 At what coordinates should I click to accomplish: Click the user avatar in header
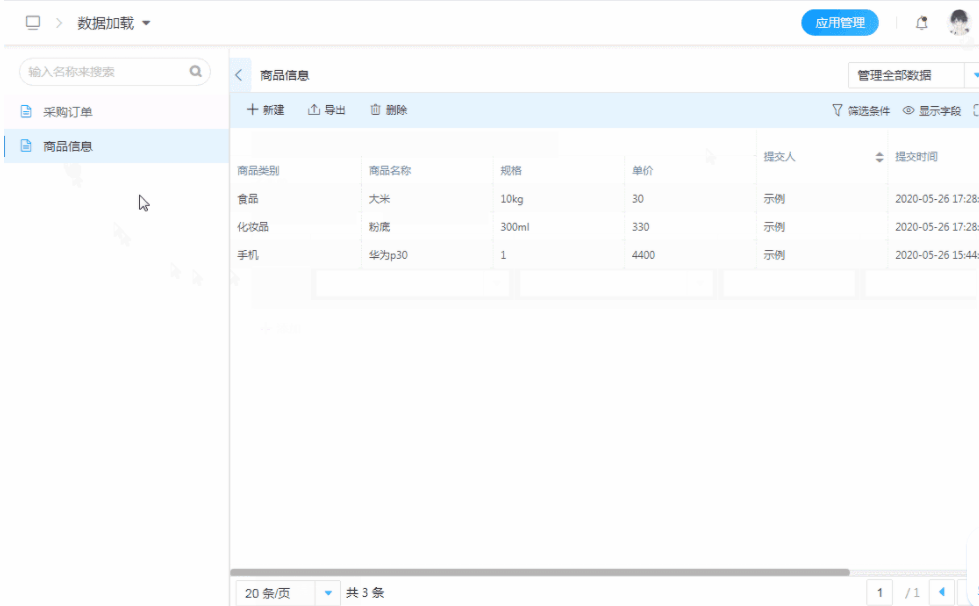pos(959,22)
